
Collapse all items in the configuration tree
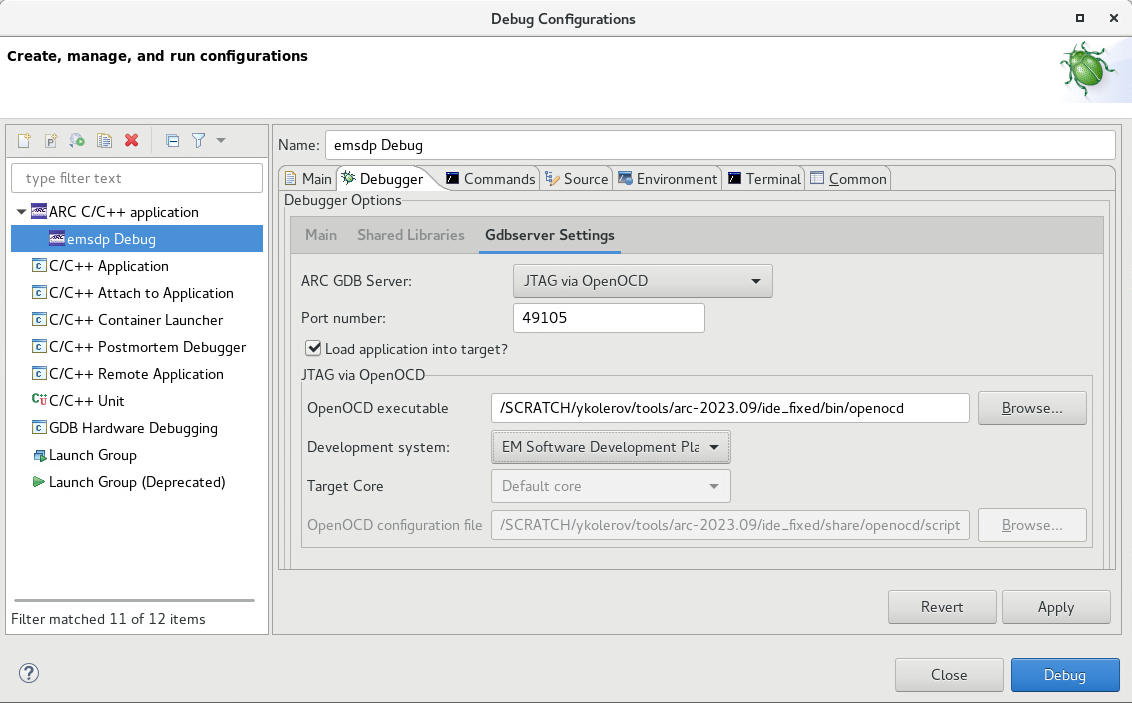[172, 140]
